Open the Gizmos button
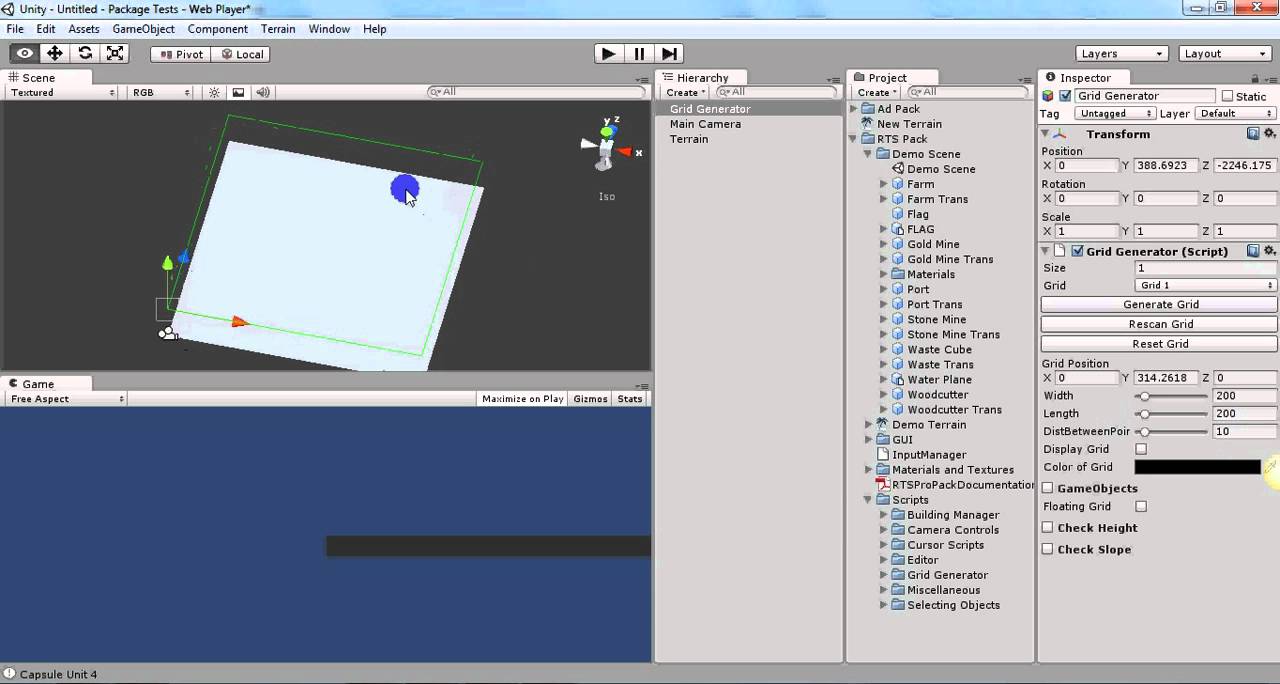 click(x=590, y=399)
